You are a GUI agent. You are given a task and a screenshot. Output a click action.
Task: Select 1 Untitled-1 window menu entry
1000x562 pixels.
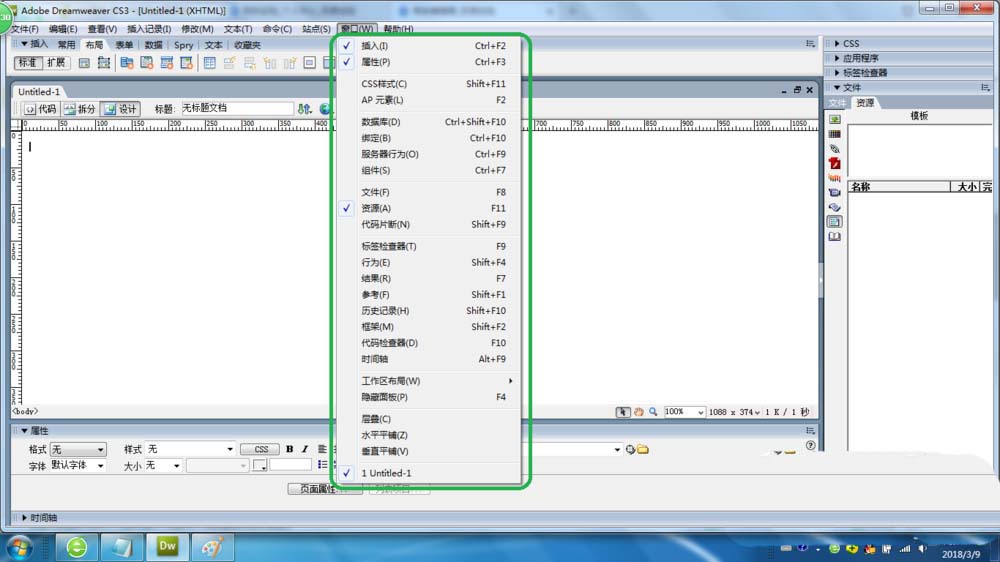(429, 473)
